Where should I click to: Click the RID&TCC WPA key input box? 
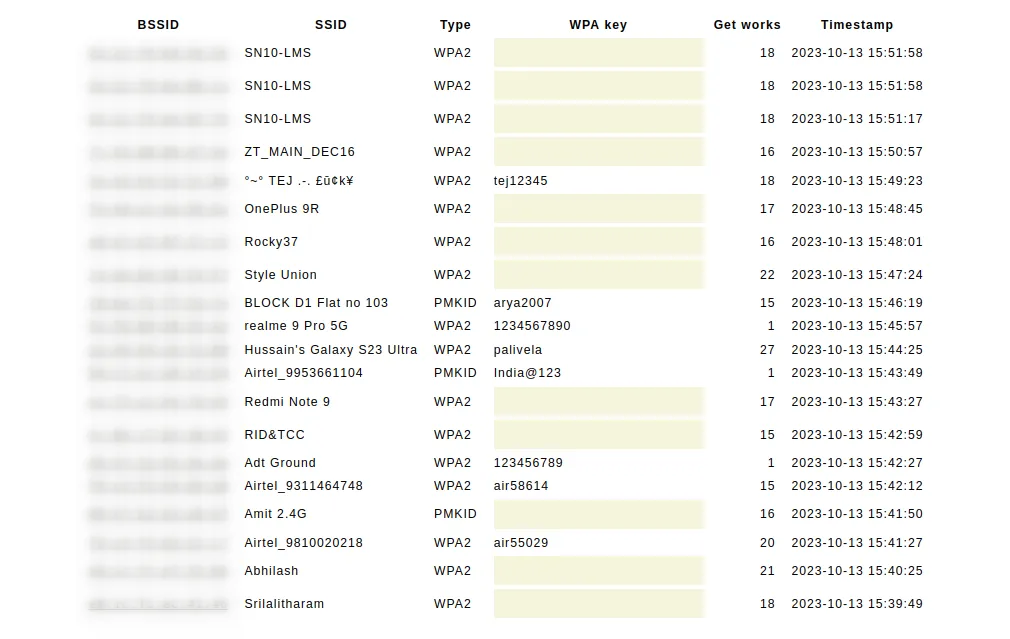pyautogui.click(x=598, y=434)
